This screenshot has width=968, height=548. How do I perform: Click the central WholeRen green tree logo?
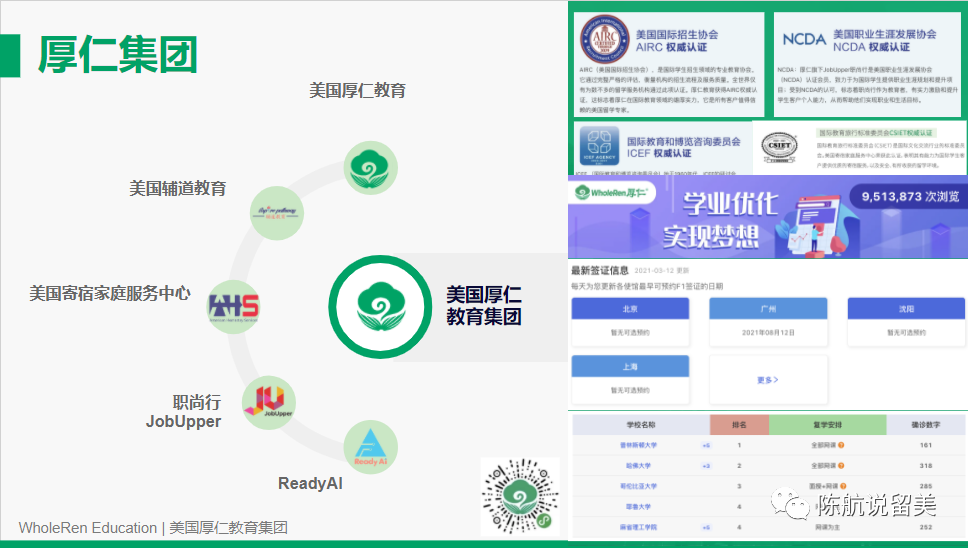[x=378, y=305]
